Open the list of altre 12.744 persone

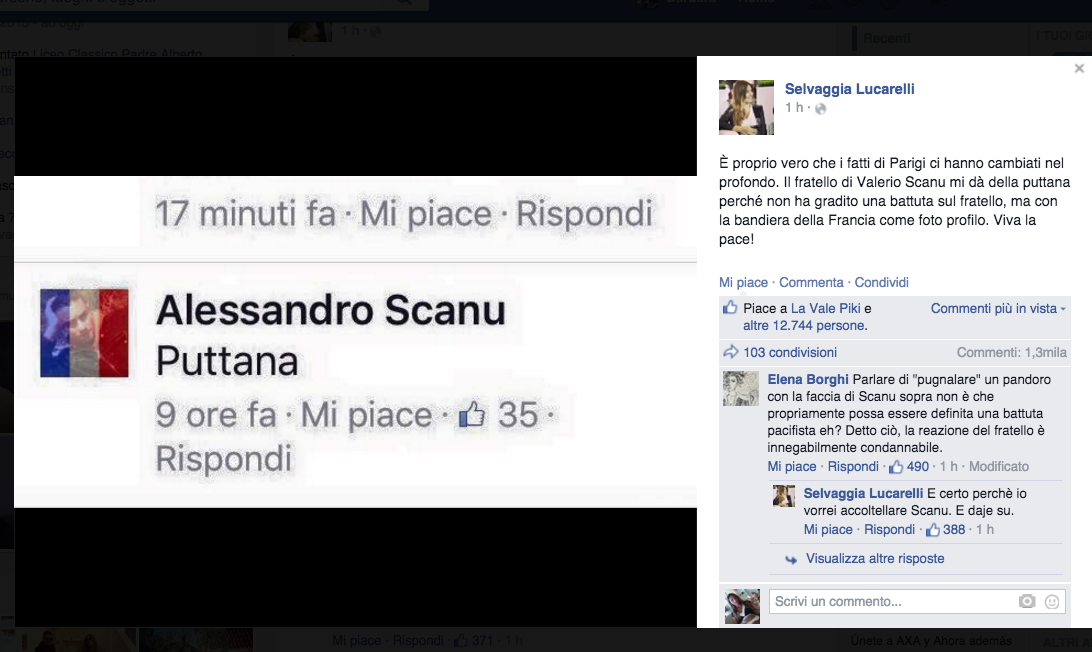point(804,326)
